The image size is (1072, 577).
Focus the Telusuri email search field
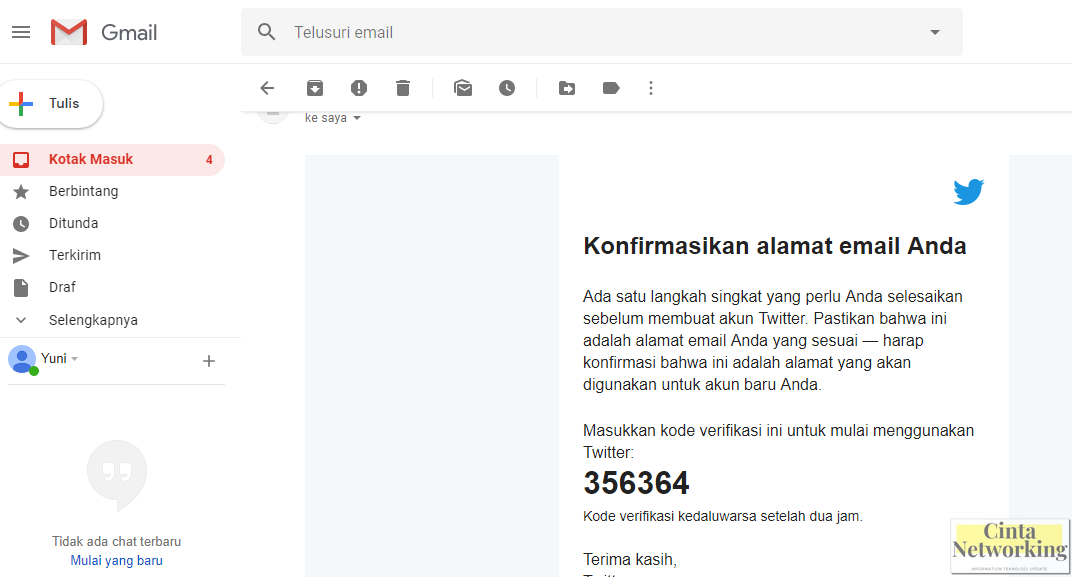[x=602, y=32]
